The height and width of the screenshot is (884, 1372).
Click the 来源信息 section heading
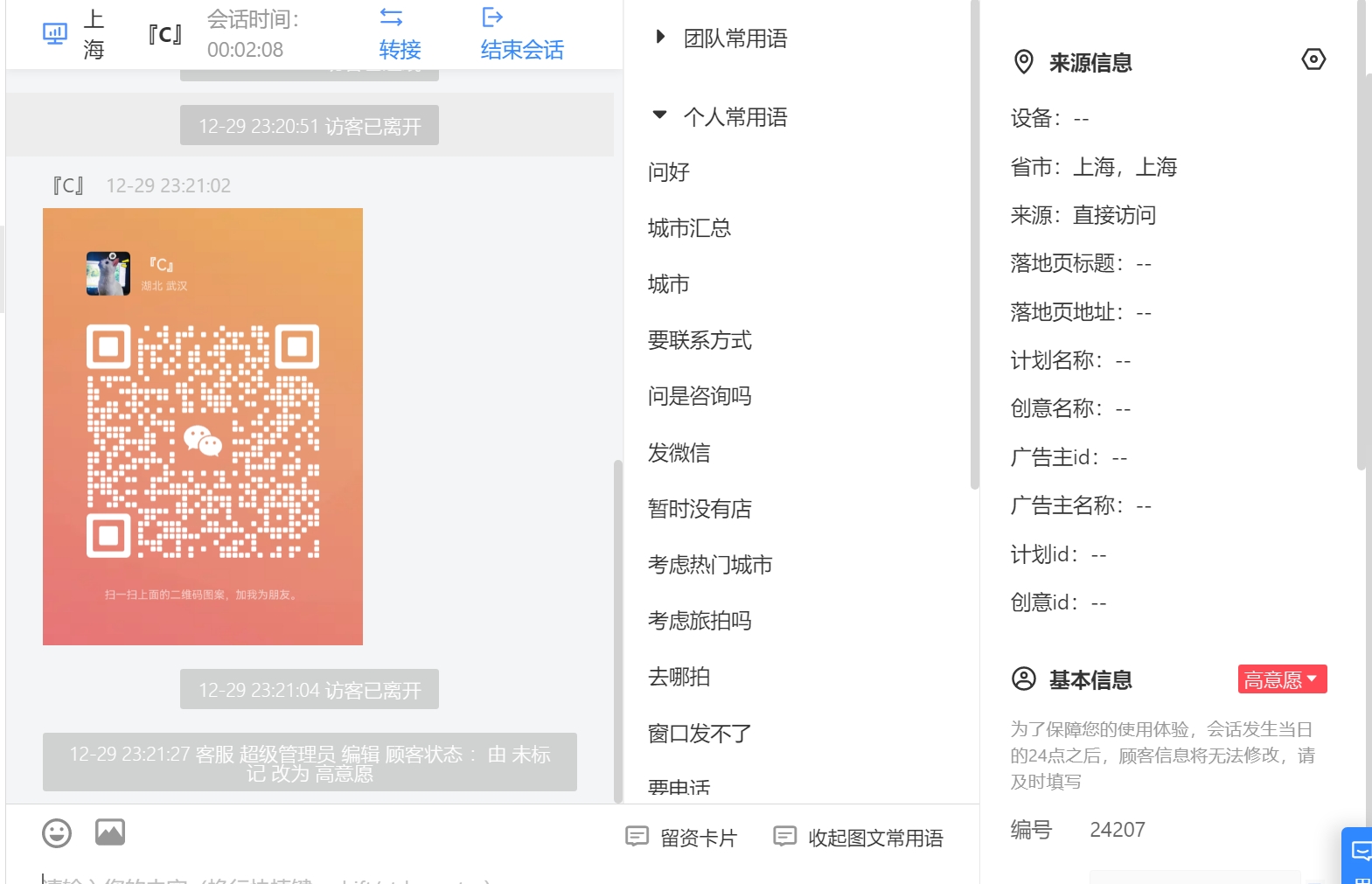click(x=1090, y=63)
